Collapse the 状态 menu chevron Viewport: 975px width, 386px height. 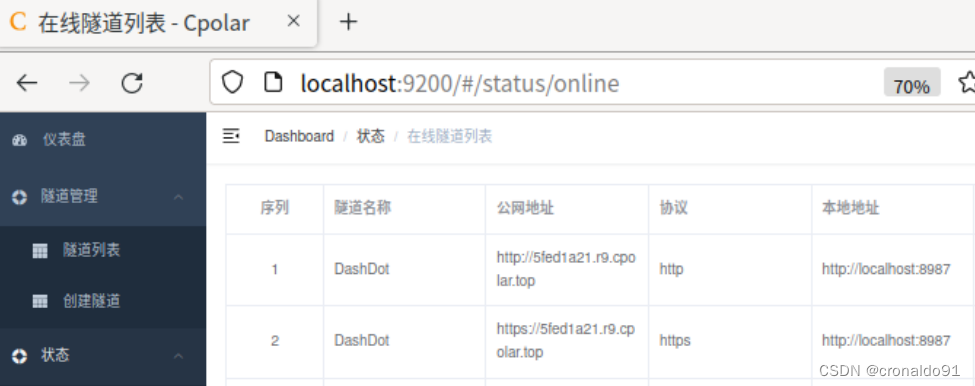(x=178, y=356)
